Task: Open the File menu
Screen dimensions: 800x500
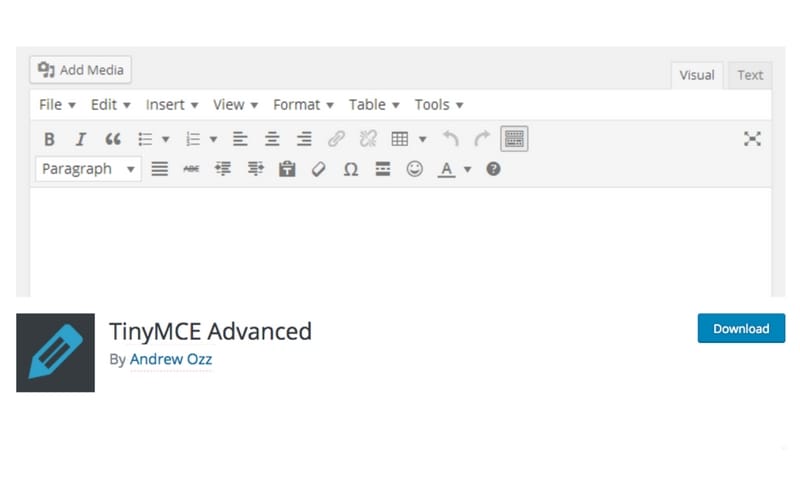Action: click(57, 105)
